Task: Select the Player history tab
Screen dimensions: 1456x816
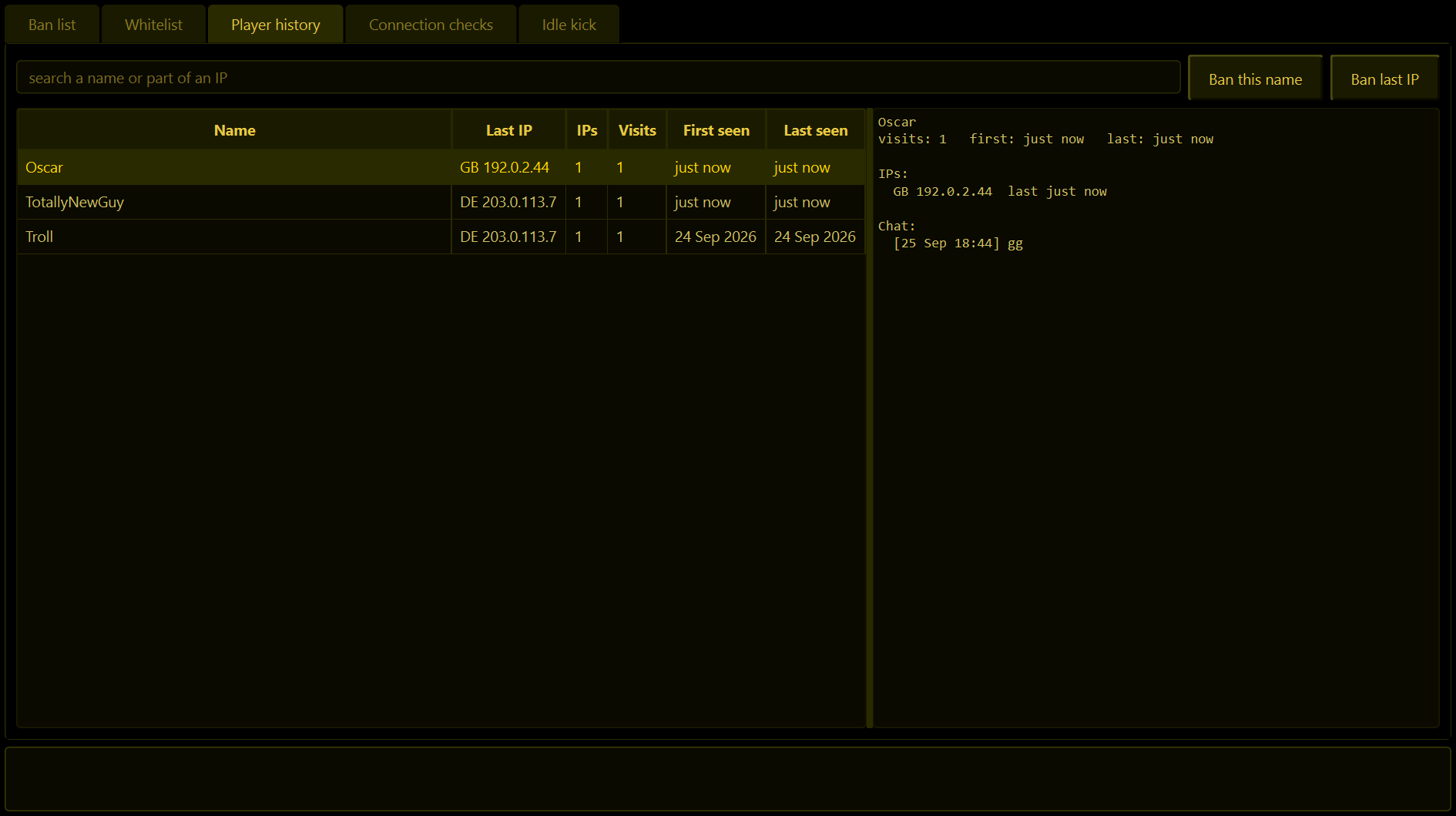Action: click(276, 25)
